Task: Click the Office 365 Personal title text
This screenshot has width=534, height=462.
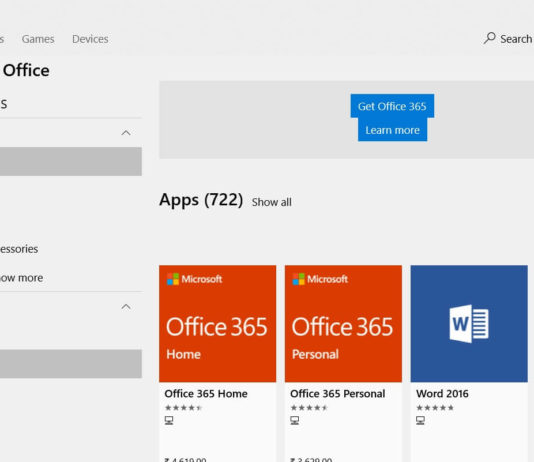Action: click(x=337, y=394)
